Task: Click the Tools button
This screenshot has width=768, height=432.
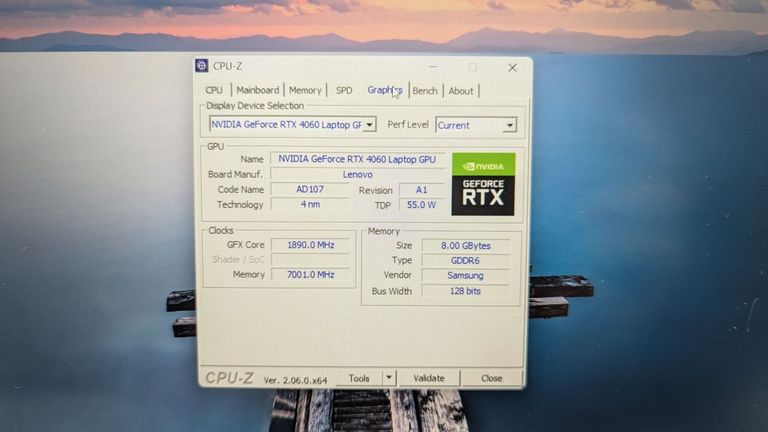Action: click(359, 378)
